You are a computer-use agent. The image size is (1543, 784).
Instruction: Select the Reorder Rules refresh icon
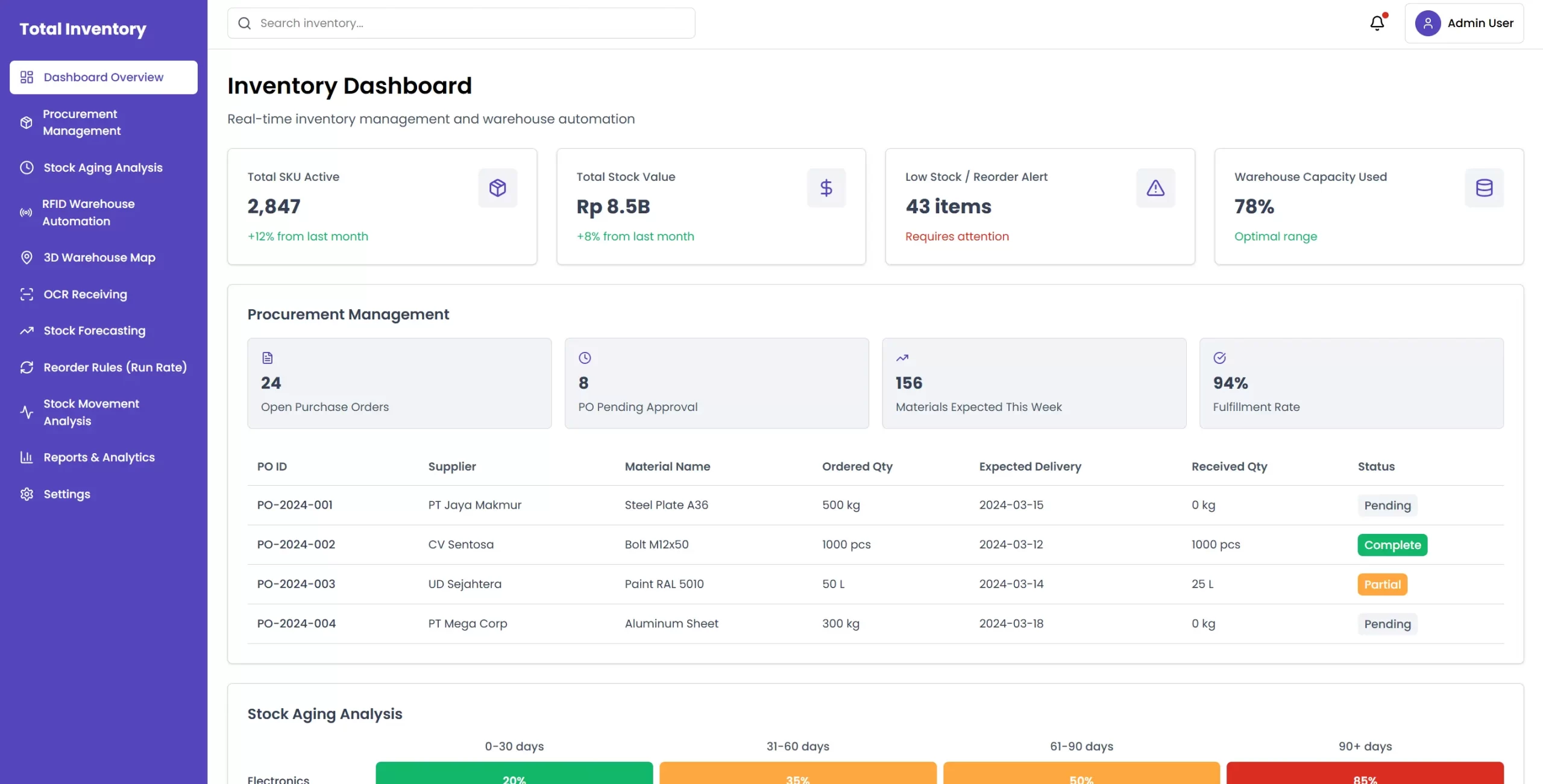tap(27, 367)
